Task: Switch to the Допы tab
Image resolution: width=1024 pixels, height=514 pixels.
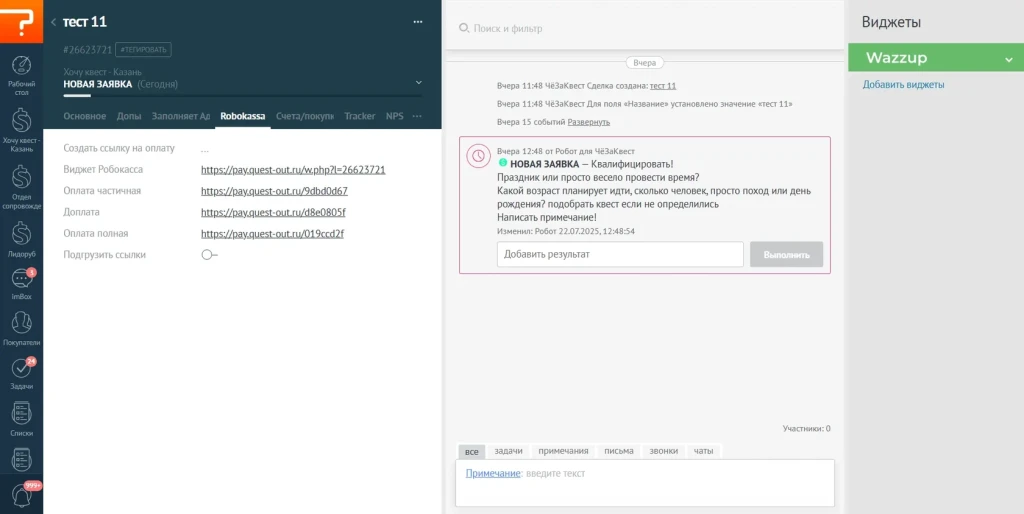Action: [129, 116]
